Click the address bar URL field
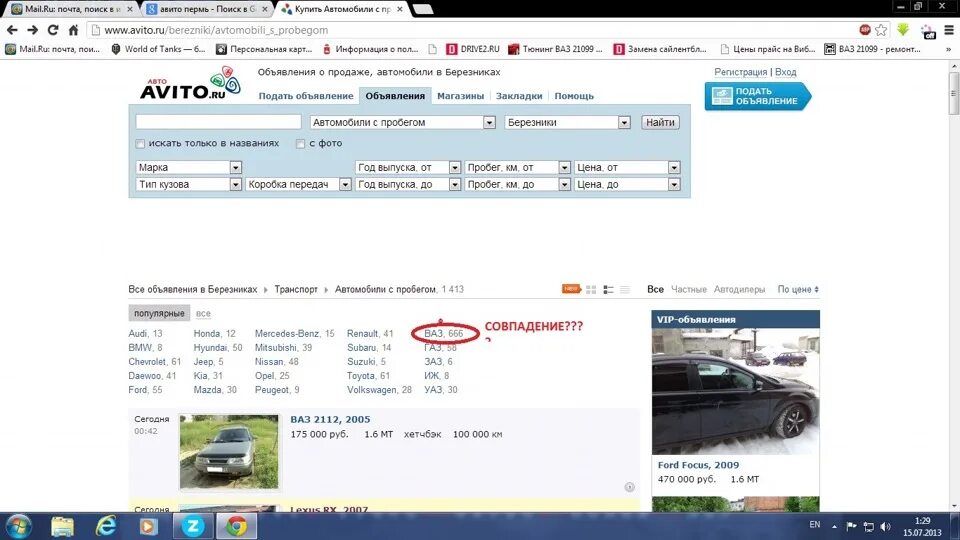 (x=471, y=30)
